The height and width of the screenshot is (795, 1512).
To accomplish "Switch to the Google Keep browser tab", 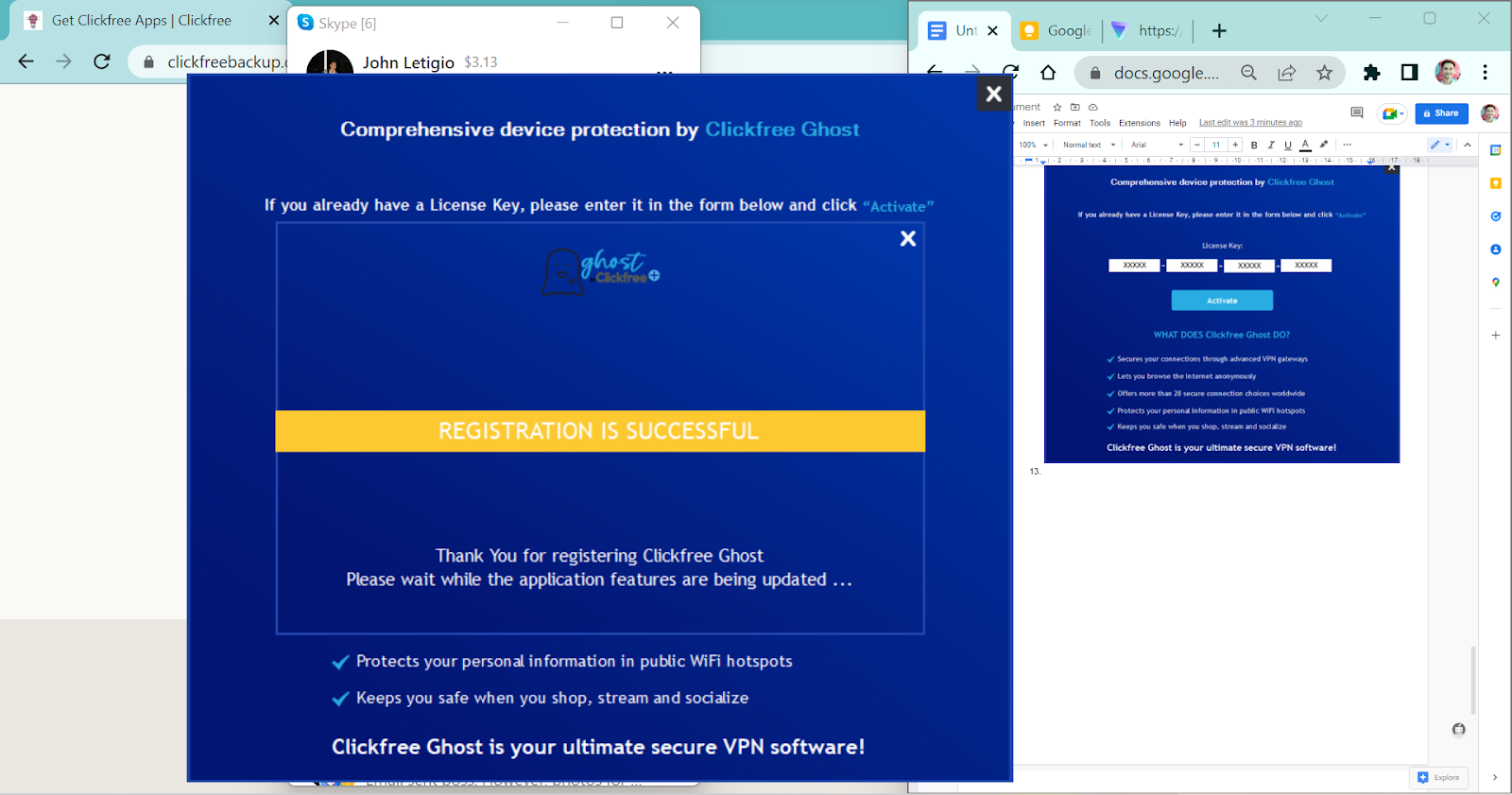I will coord(1057,30).
